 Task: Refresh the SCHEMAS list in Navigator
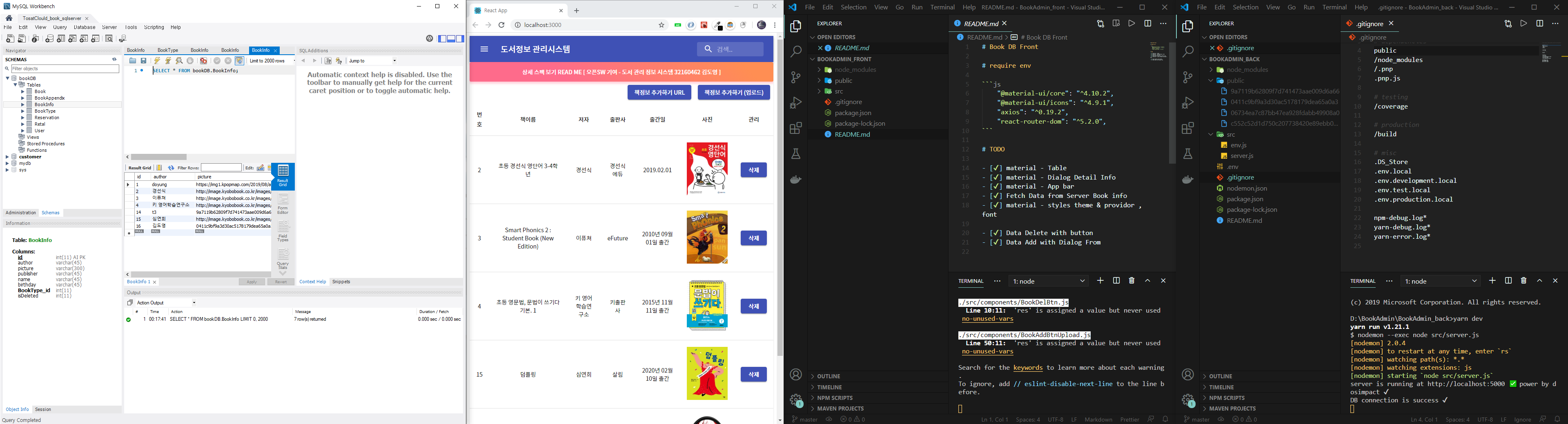(x=114, y=60)
